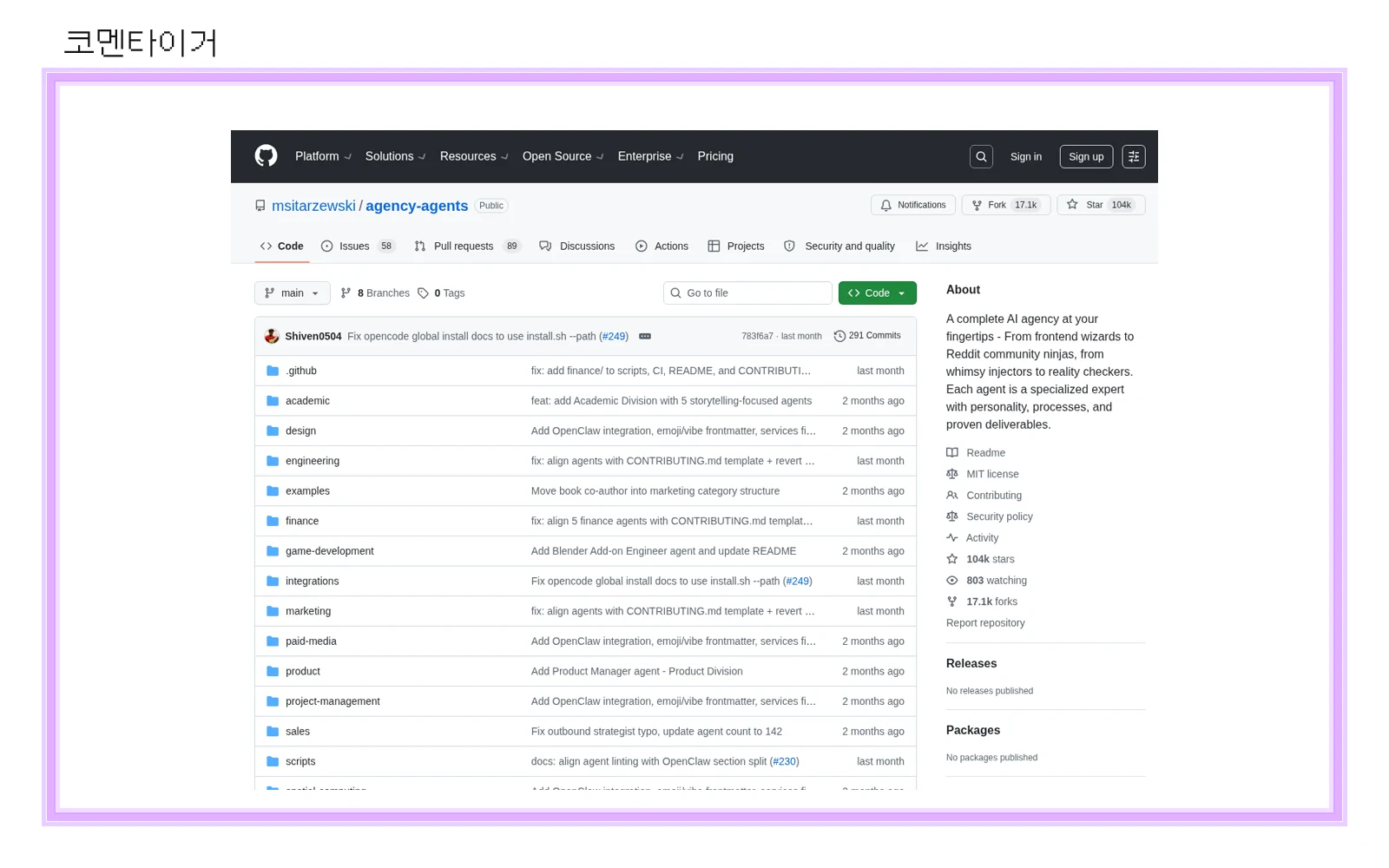This screenshot has width=1389, height=868.
Task: Fork the repository with the Fork button
Action: (1006, 206)
